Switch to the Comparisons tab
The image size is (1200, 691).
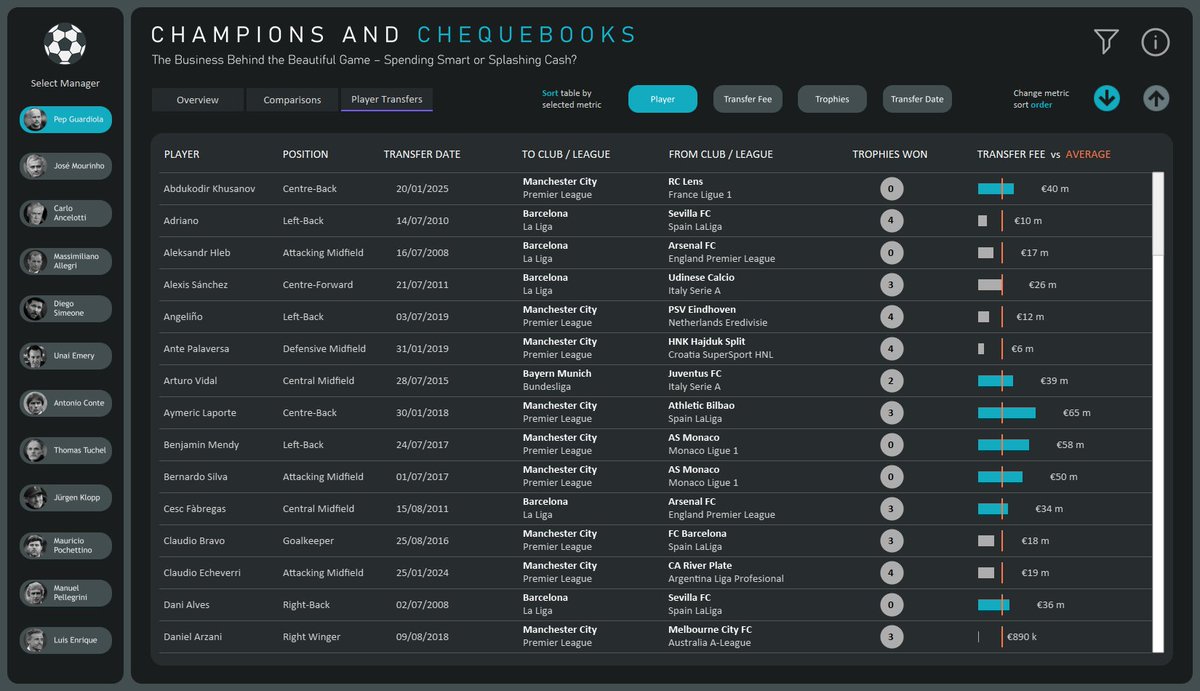coord(292,100)
